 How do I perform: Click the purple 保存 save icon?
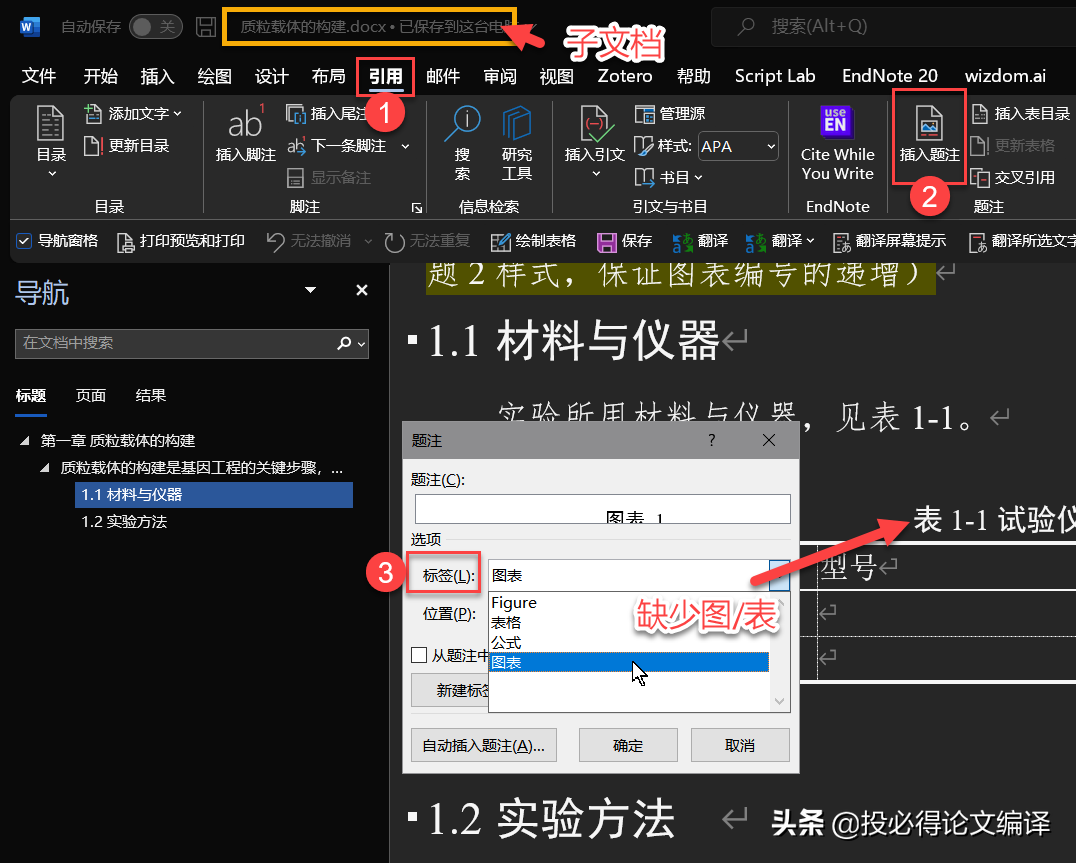pos(606,241)
